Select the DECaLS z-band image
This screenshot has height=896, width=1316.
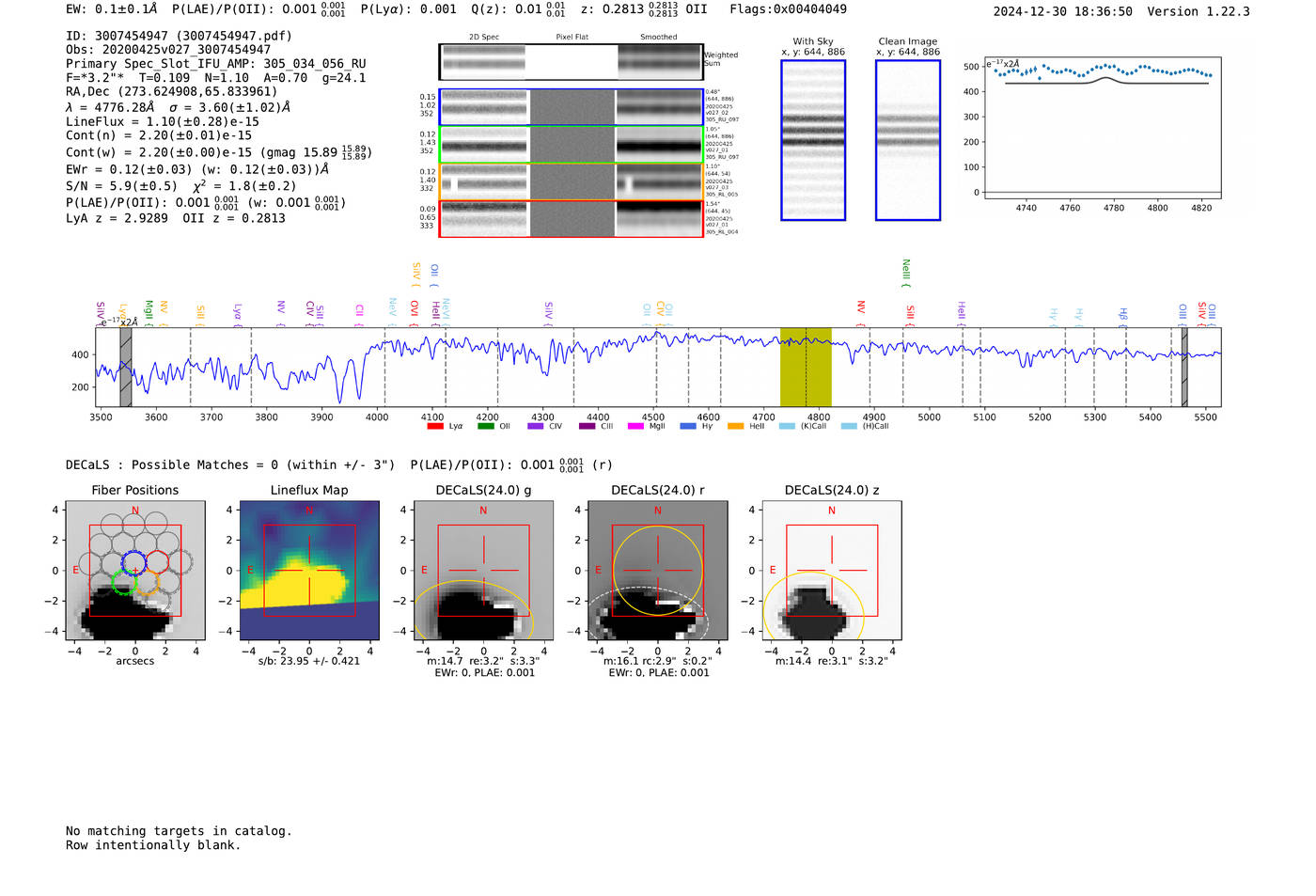coord(831,571)
